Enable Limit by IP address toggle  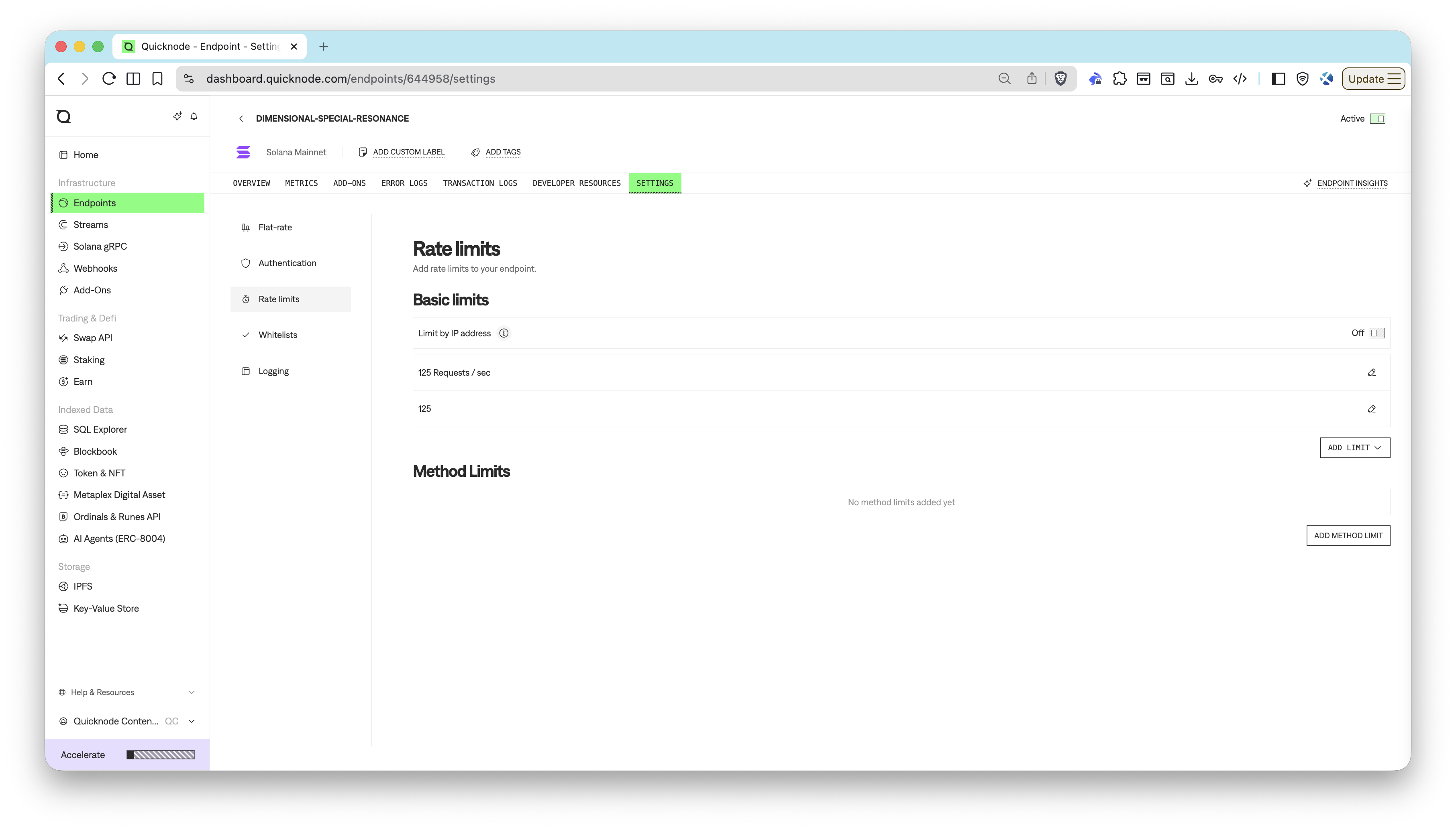tap(1377, 333)
